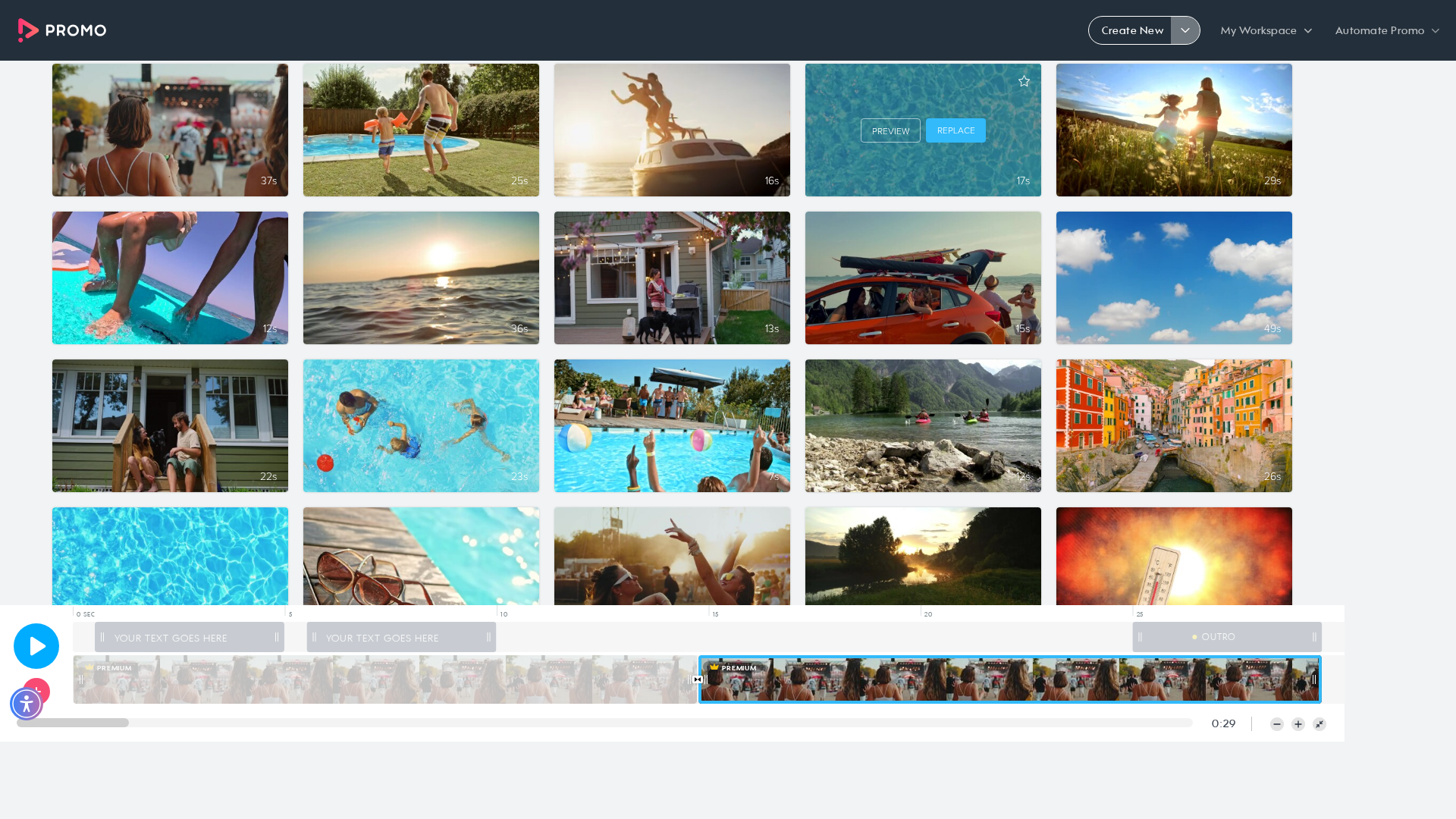Image resolution: width=1456 pixels, height=819 pixels.
Task: Select the colorful village 26s thumbnail
Action: pyautogui.click(x=1174, y=425)
